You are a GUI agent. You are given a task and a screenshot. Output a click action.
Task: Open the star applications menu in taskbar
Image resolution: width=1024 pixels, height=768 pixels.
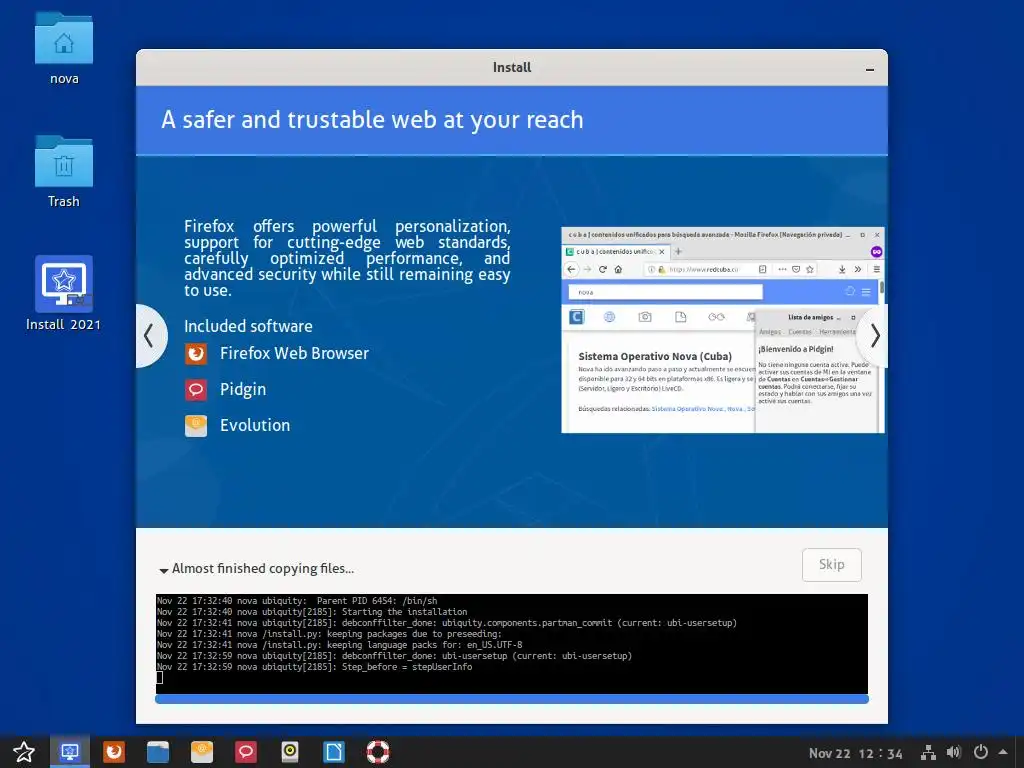24,752
